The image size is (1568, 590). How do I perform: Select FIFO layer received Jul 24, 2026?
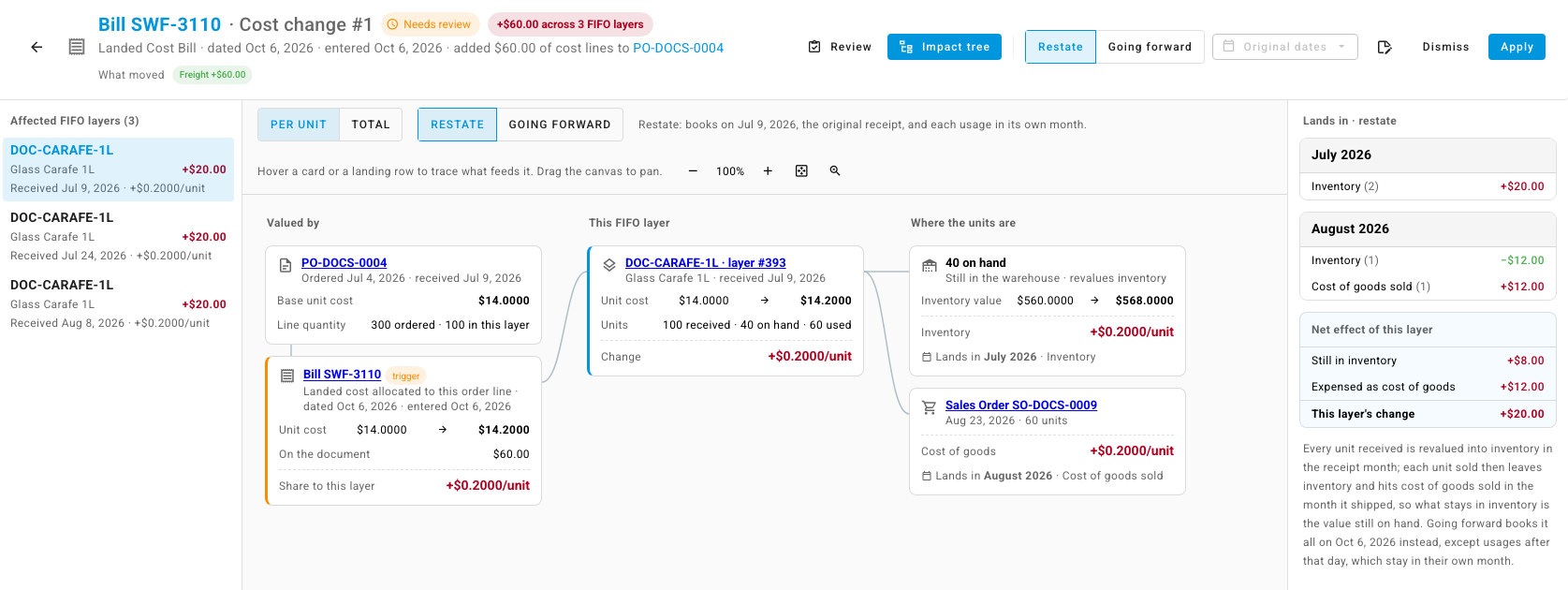pos(118,237)
